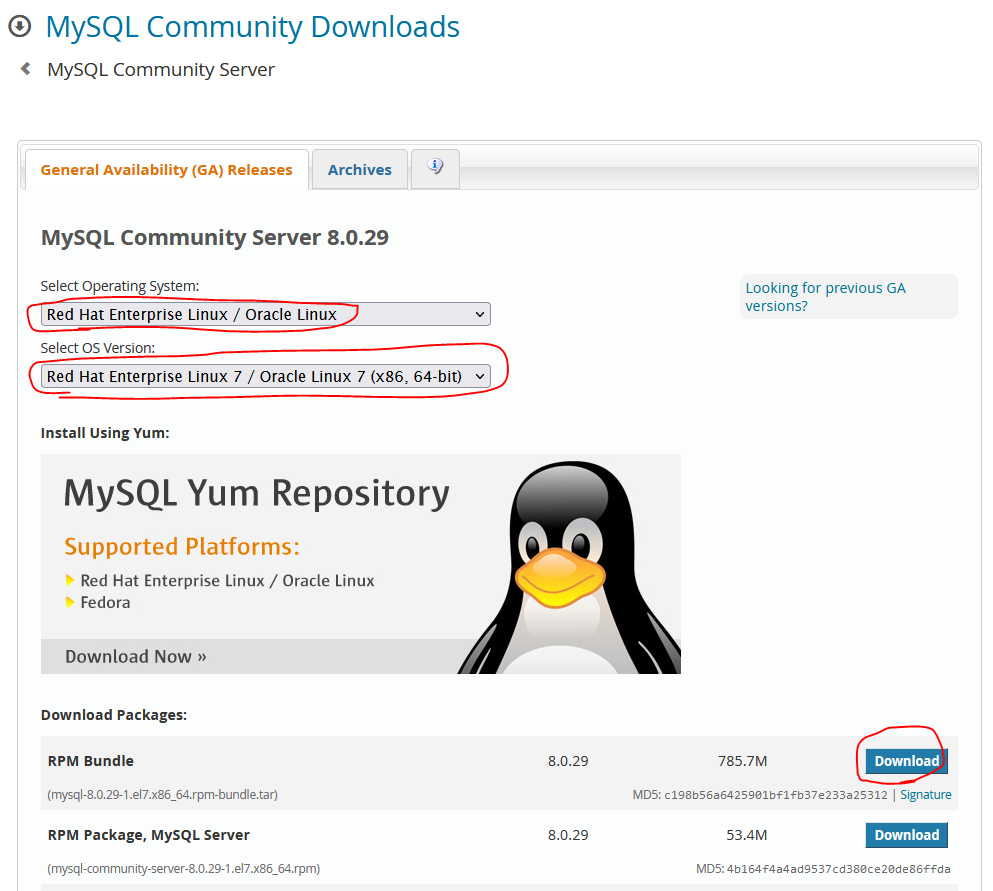993x891 pixels.
Task: Click the MySQL Community Downloads heading
Action: [252, 26]
